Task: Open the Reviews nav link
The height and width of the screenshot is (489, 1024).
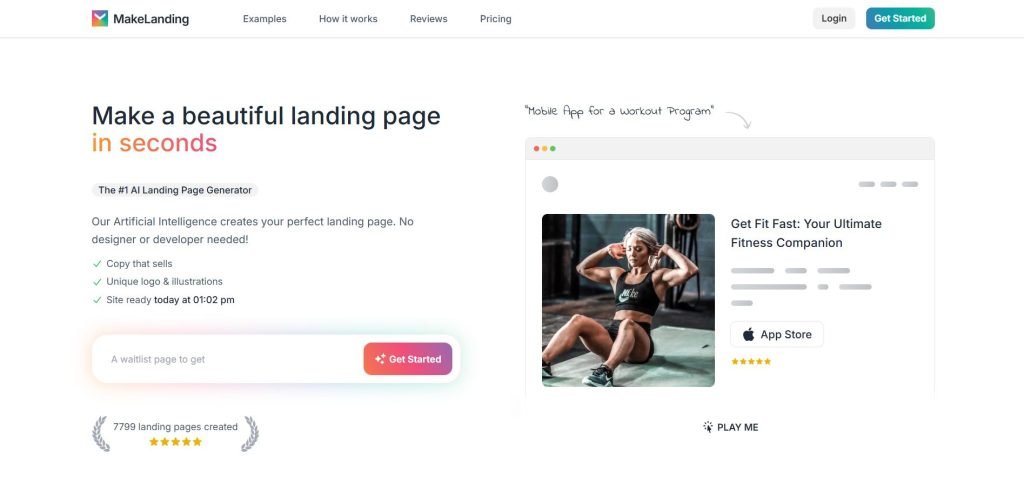Action: (428, 19)
